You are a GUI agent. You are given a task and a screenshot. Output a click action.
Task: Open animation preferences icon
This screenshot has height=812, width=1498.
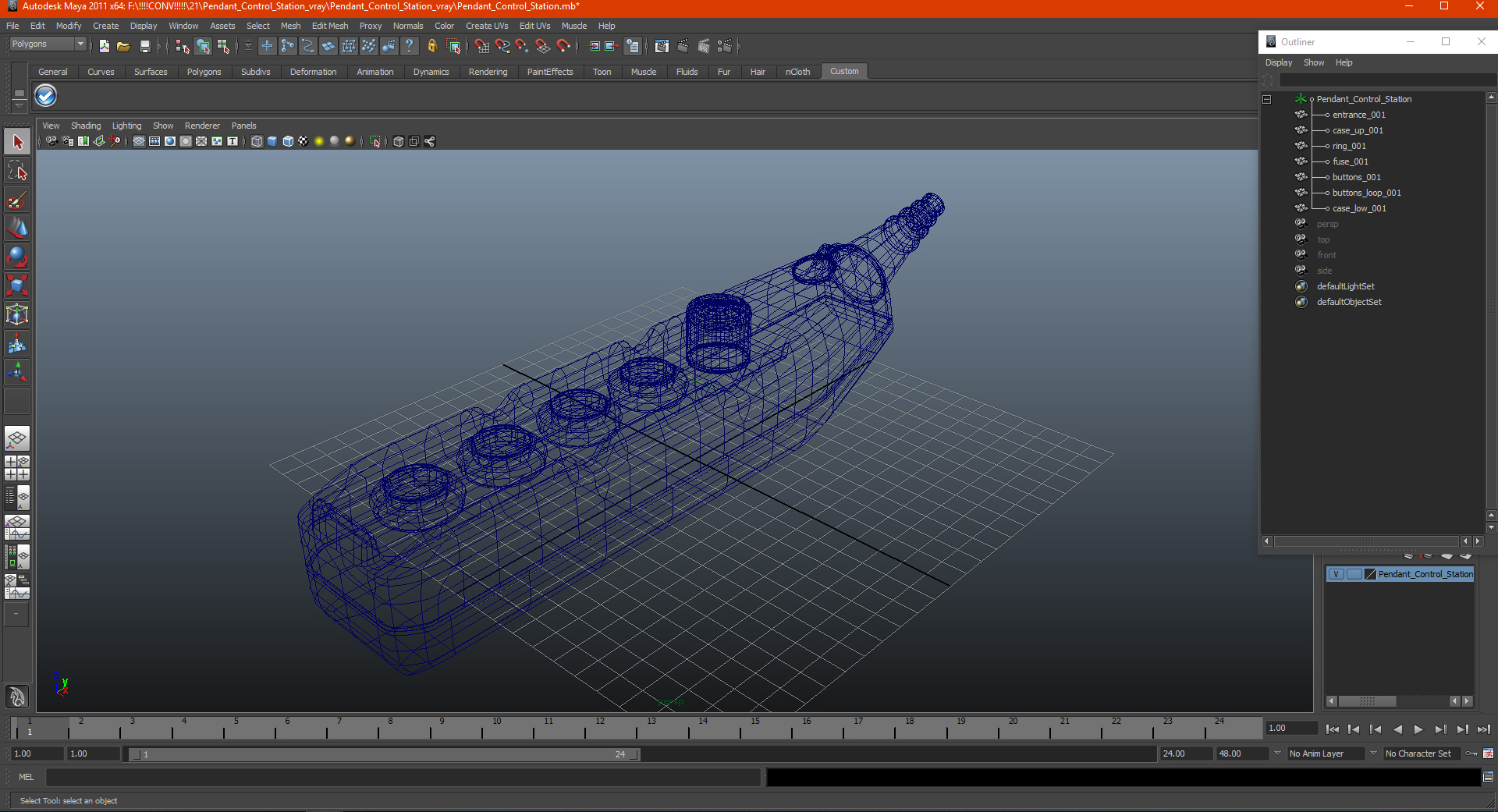(1488, 753)
